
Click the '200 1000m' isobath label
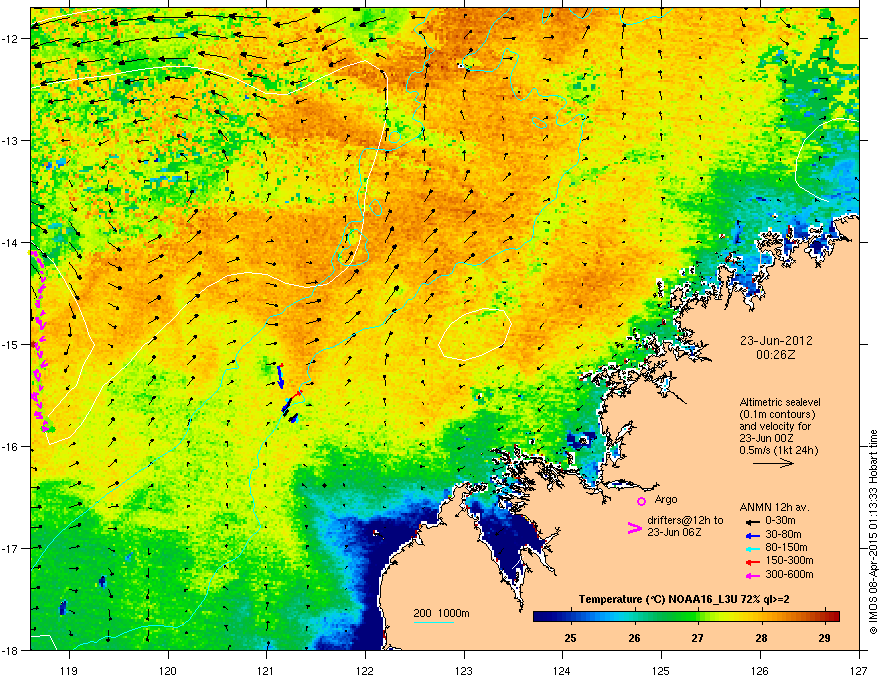tap(441, 613)
